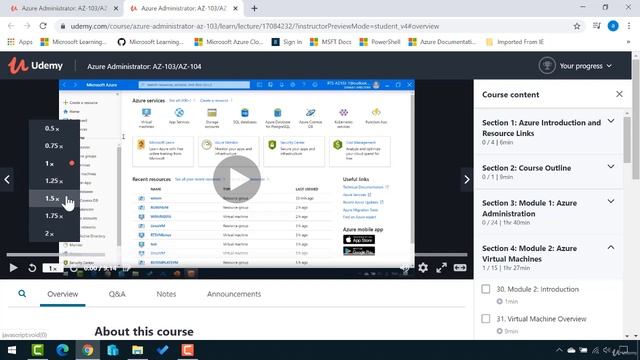Open Imported From IE bookmarks folder
The width and height of the screenshot is (640, 360).
[515, 42]
